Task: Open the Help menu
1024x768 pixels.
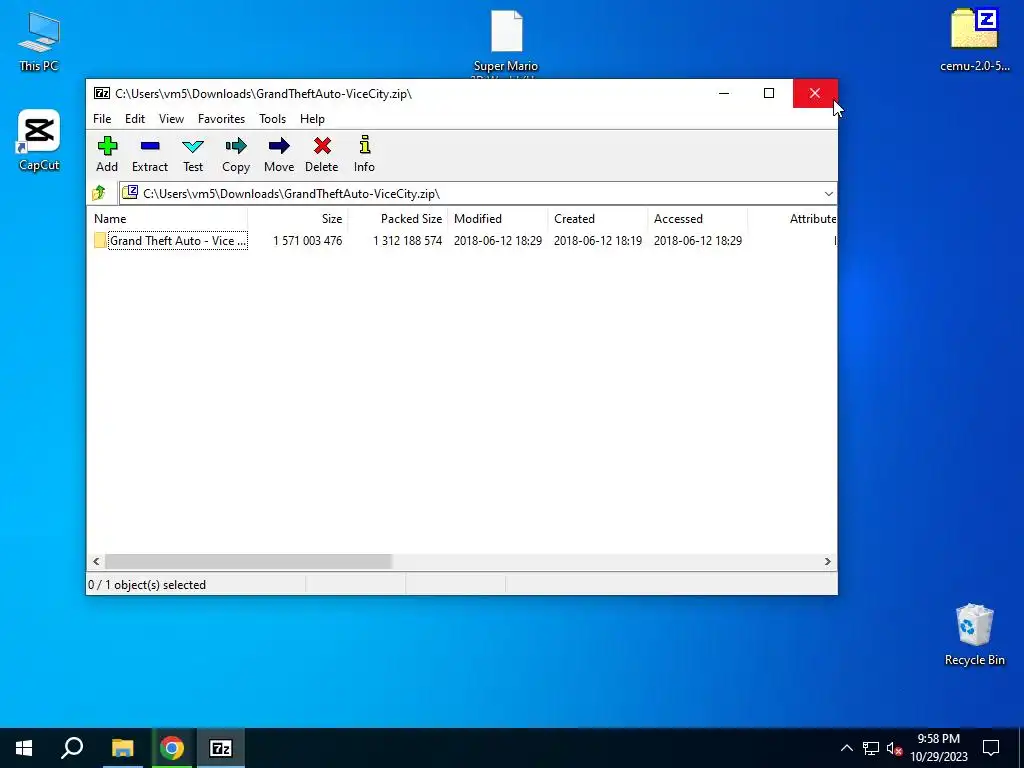Action: 312,119
